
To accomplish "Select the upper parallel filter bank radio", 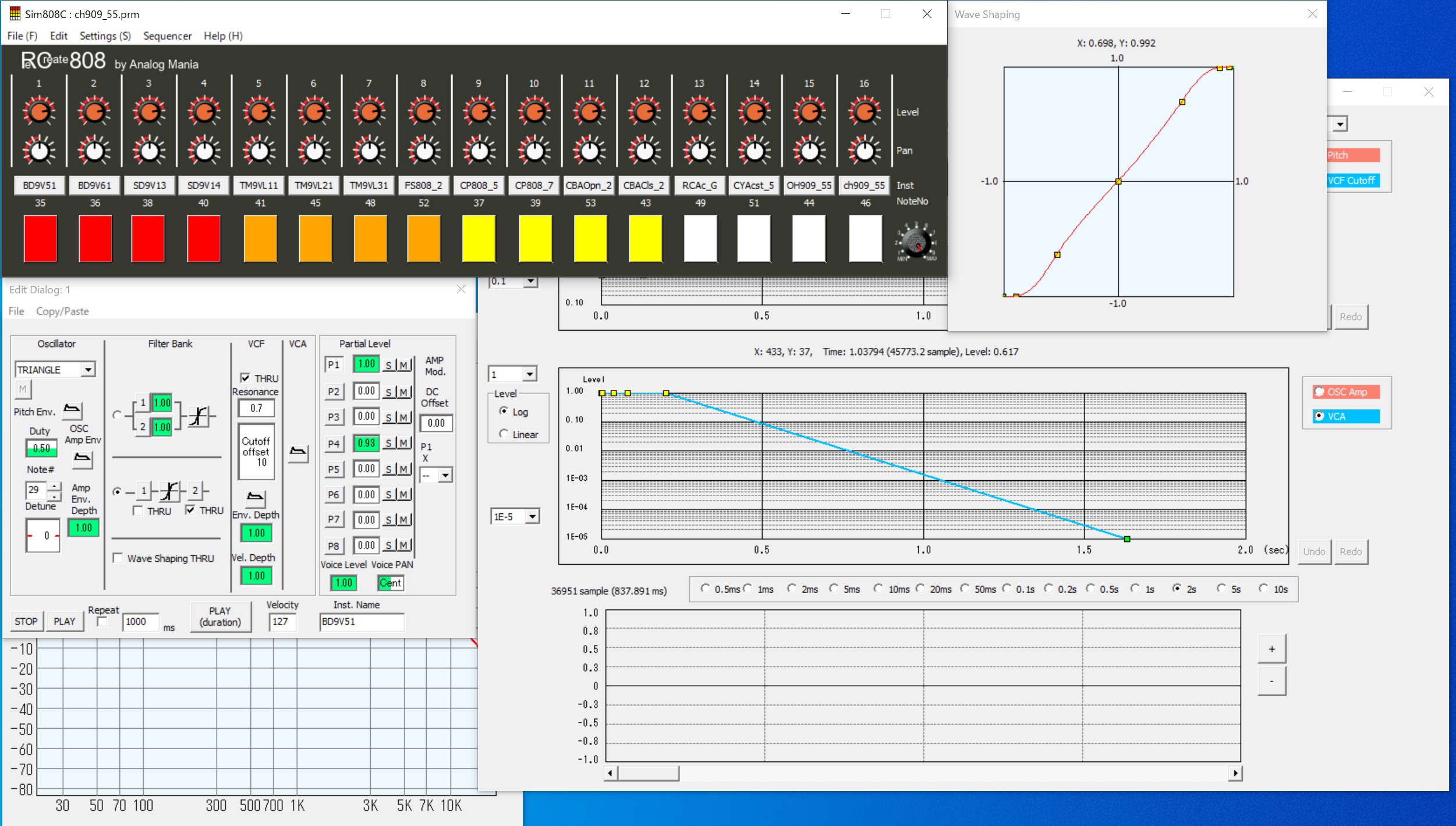I will 117,415.
